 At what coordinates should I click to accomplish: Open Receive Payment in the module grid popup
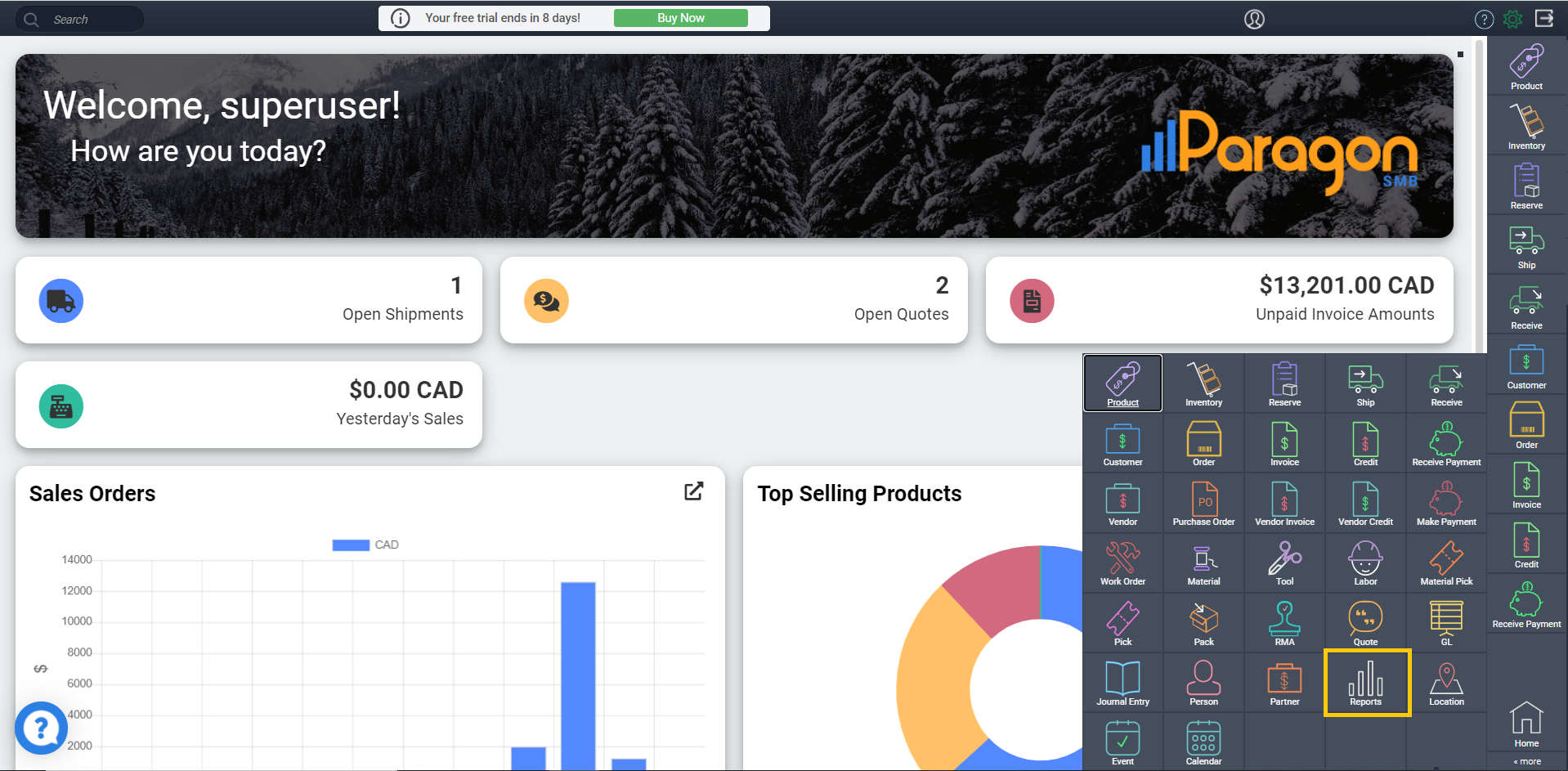[x=1446, y=443]
